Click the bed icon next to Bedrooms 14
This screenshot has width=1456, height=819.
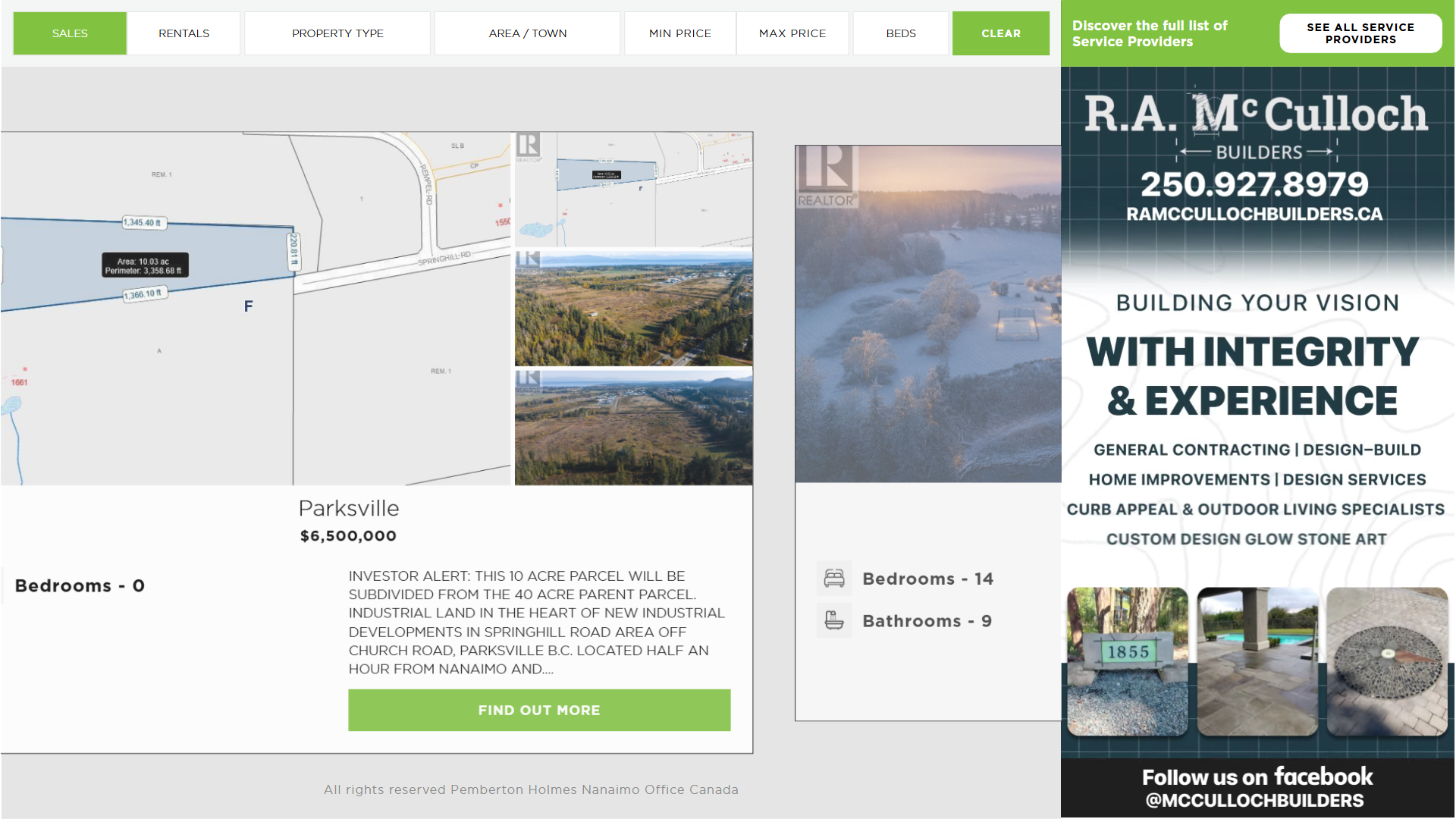pyautogui.click(x=834, y=579)
